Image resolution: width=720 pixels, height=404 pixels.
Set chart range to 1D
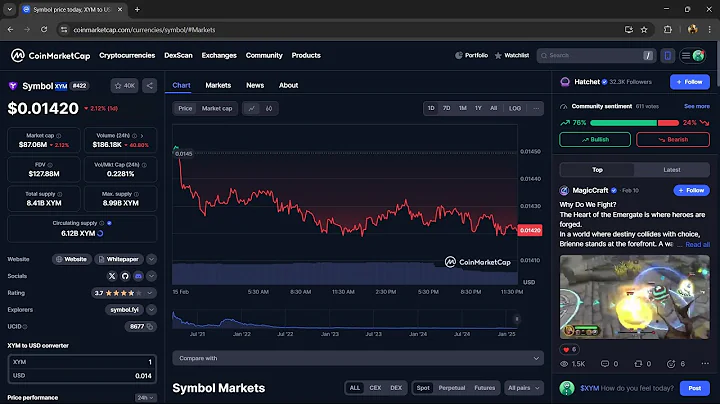(x=431, y=108)
